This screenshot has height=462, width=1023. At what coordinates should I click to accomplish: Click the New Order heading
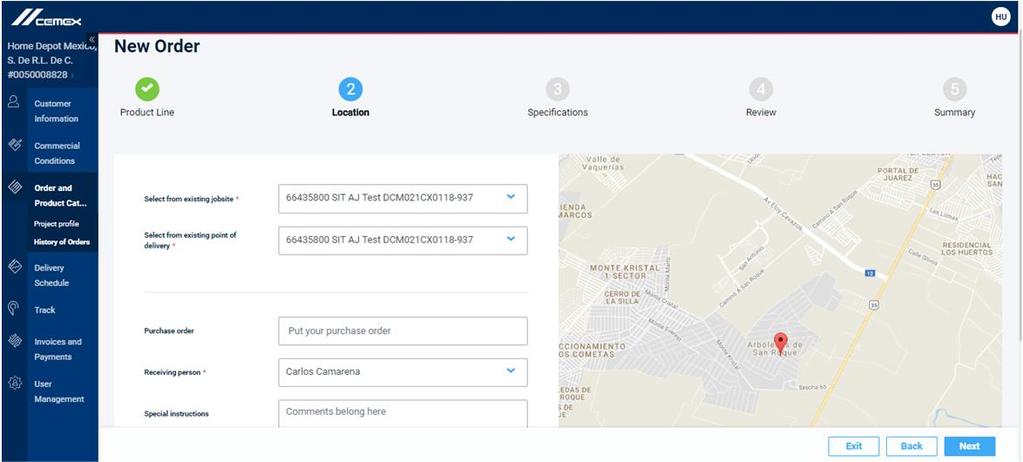157,46
